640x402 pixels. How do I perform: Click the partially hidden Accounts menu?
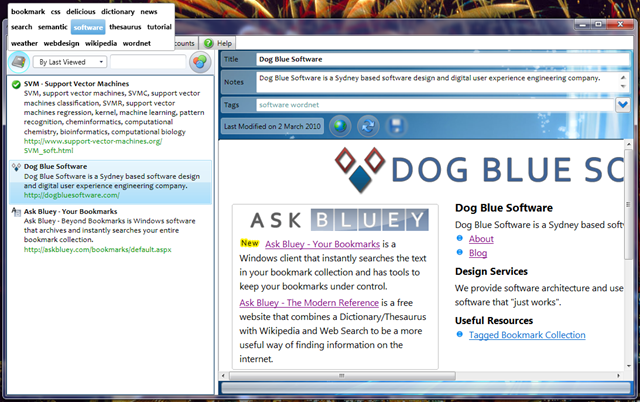click(x=185, y=43)
